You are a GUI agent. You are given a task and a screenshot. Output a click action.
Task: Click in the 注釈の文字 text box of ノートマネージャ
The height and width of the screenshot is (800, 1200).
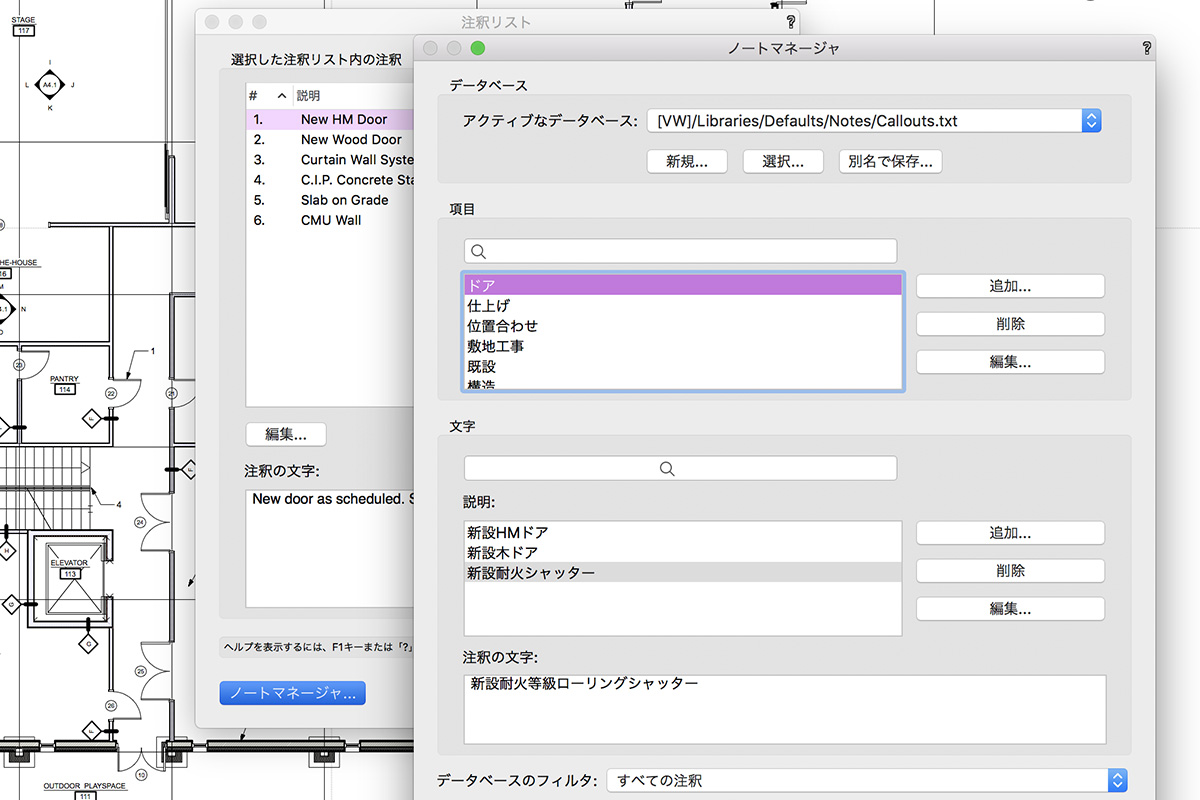coord(785,709)
